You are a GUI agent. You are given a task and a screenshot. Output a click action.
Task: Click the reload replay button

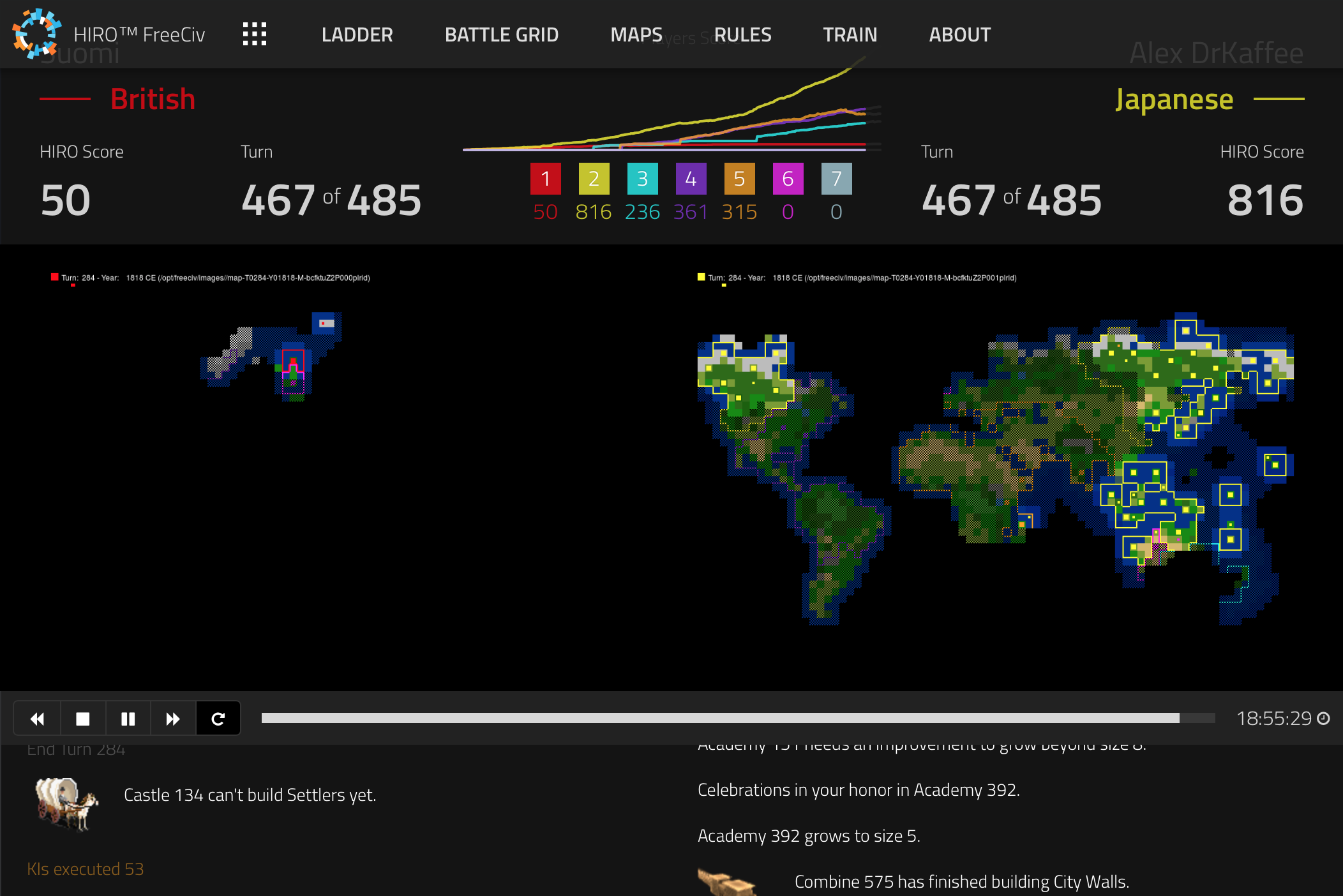click(218, 719)
